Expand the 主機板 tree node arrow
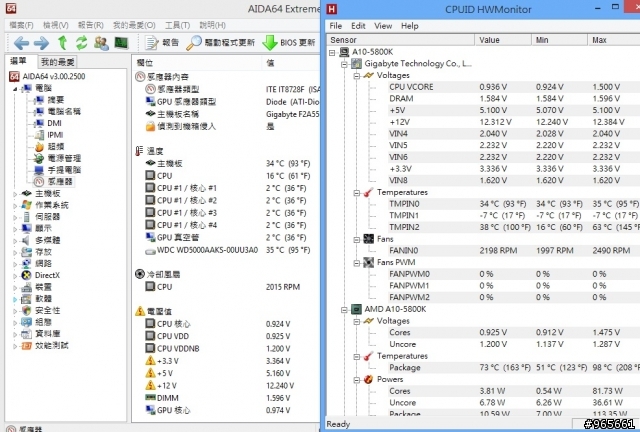The height and width of the screenshot is (432, 640). tap(16, 194)
